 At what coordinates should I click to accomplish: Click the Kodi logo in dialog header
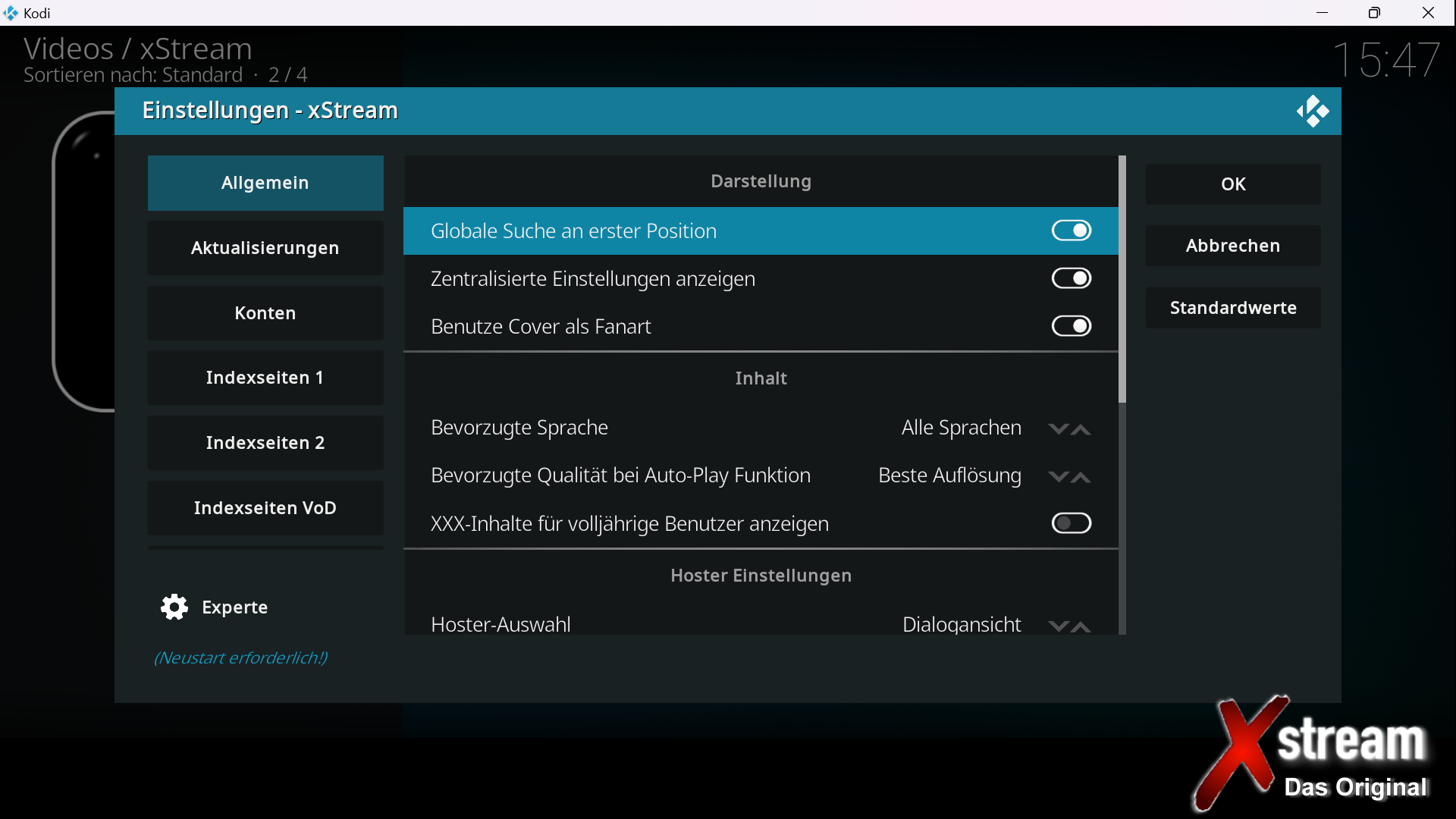click(x=1313, y=111)
